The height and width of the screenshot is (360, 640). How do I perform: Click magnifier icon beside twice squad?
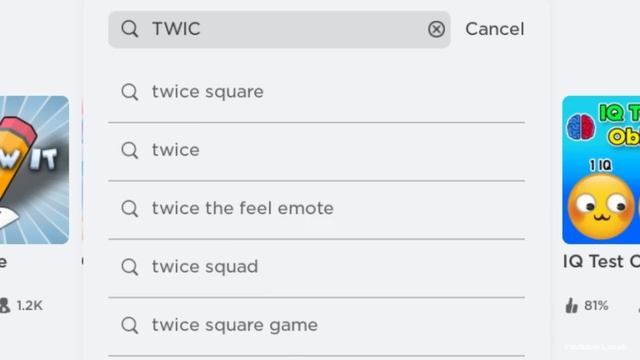click(x=130, y=267)
